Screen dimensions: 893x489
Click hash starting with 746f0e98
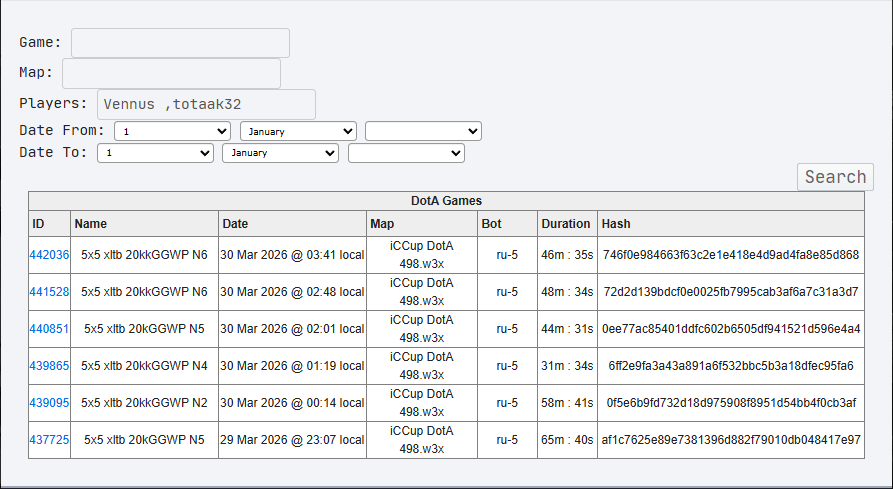click(731, 255)
